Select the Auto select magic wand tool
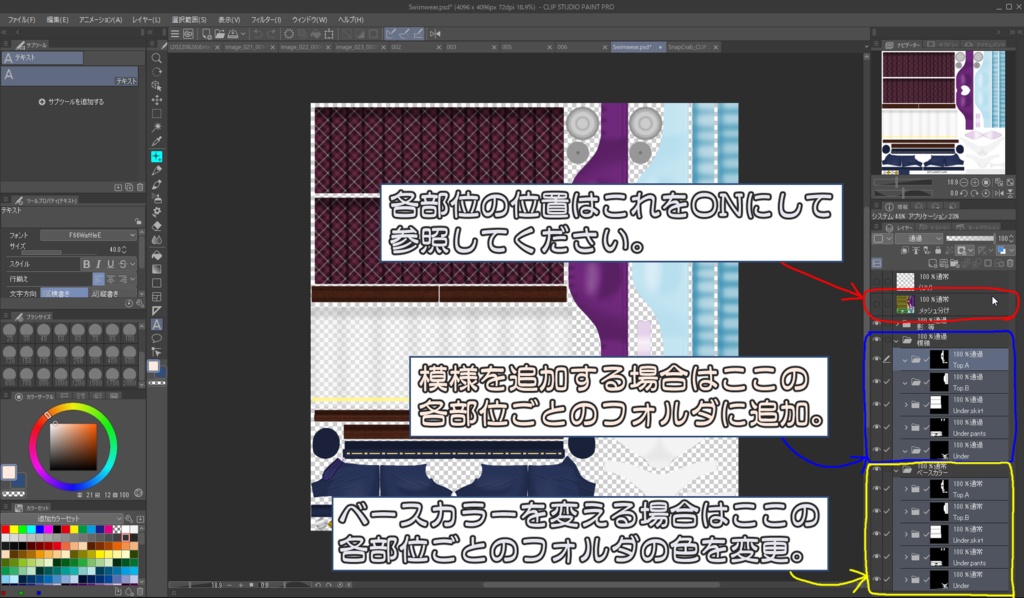Viewport: 1024px width, 598px height. [157, 127]
